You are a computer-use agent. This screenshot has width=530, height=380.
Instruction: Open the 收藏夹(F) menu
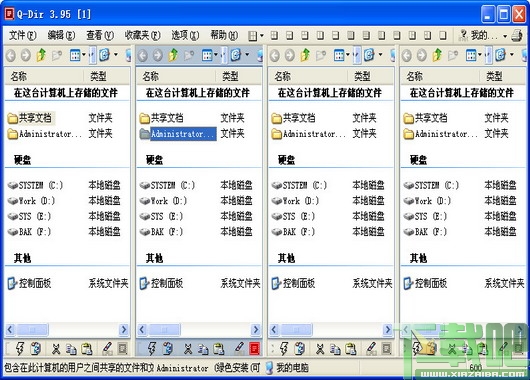pyautogui.click(x=143, y=35)
